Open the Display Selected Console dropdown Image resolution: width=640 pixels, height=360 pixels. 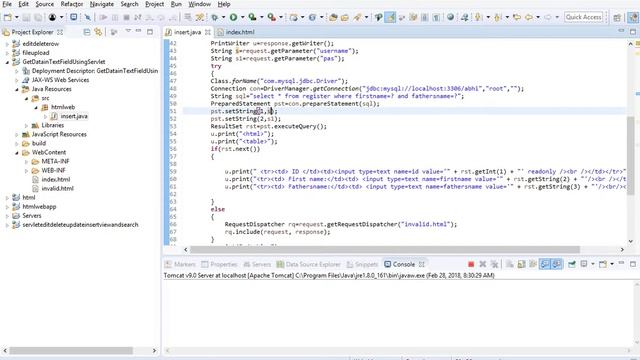pyautogui.click(x=593, y=264)
